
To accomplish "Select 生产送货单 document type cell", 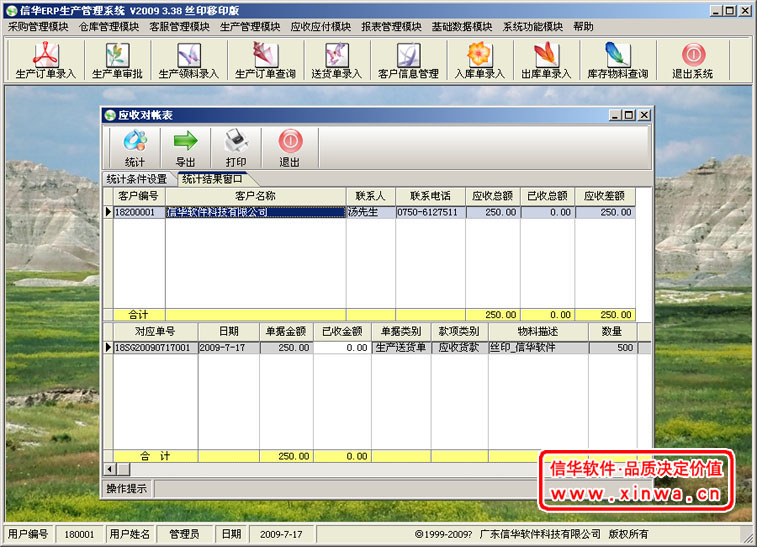I will coord(401,348).
